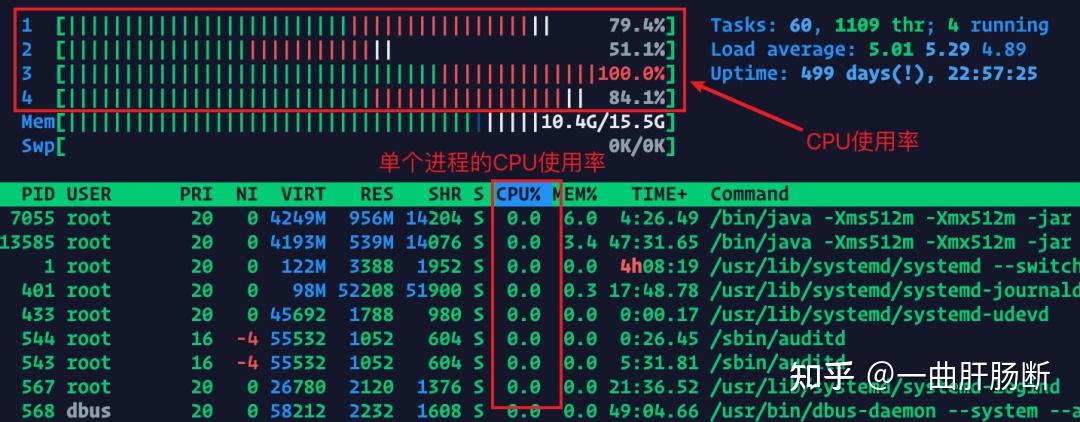Select the auditd process with PID 544

pyautogui.click(x=540, y=339)
